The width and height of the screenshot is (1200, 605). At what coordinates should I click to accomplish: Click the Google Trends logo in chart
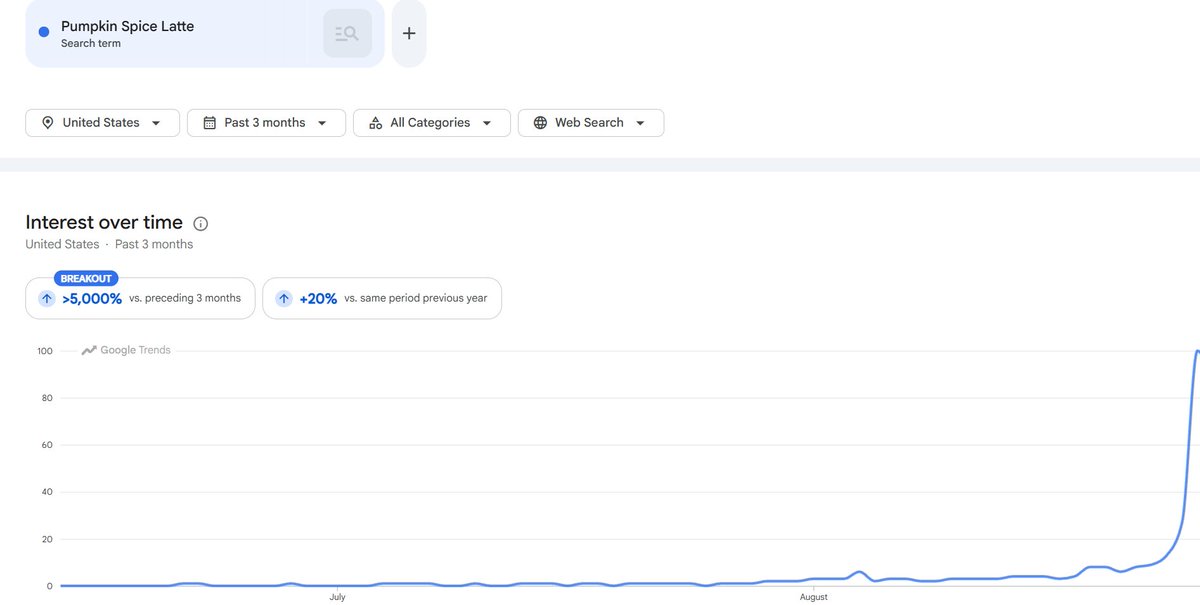point(126,350)
